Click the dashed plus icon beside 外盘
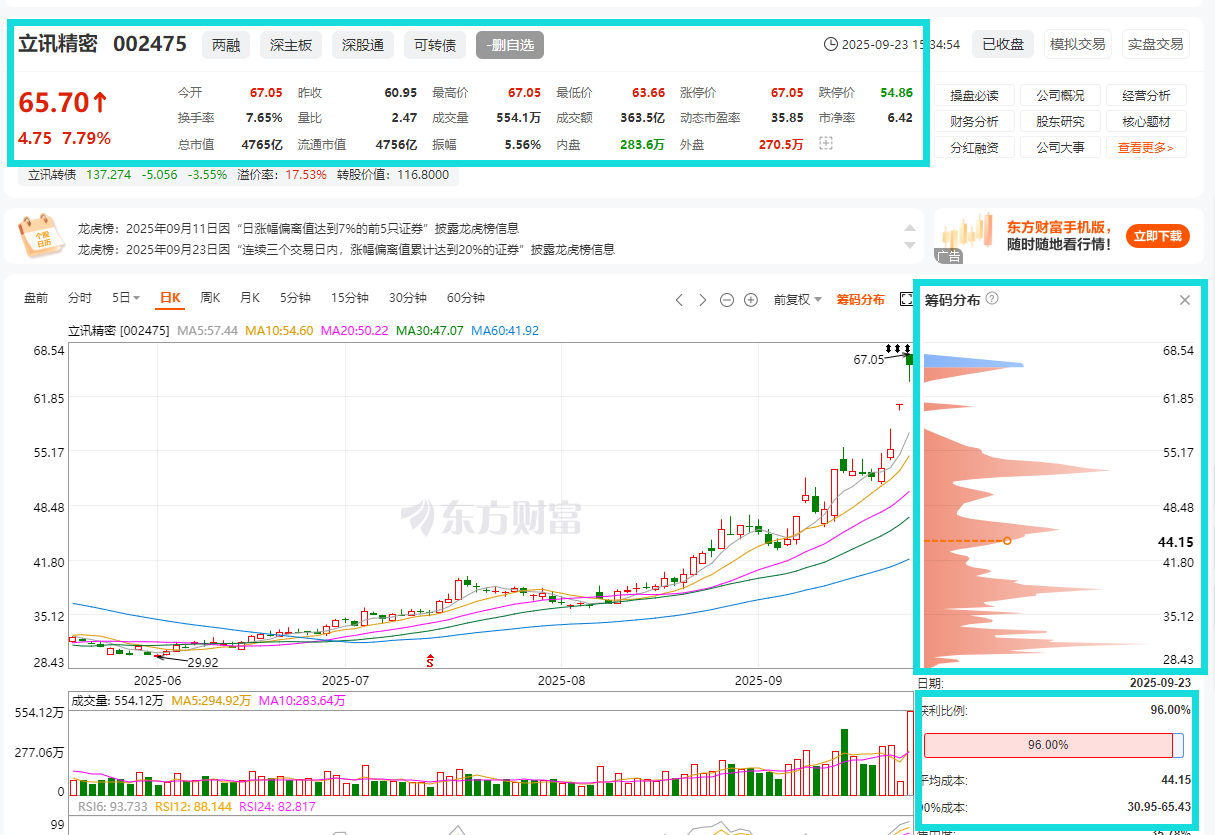Image resolution: width=1215 pixels, height=835 pixels. (825, 144)
